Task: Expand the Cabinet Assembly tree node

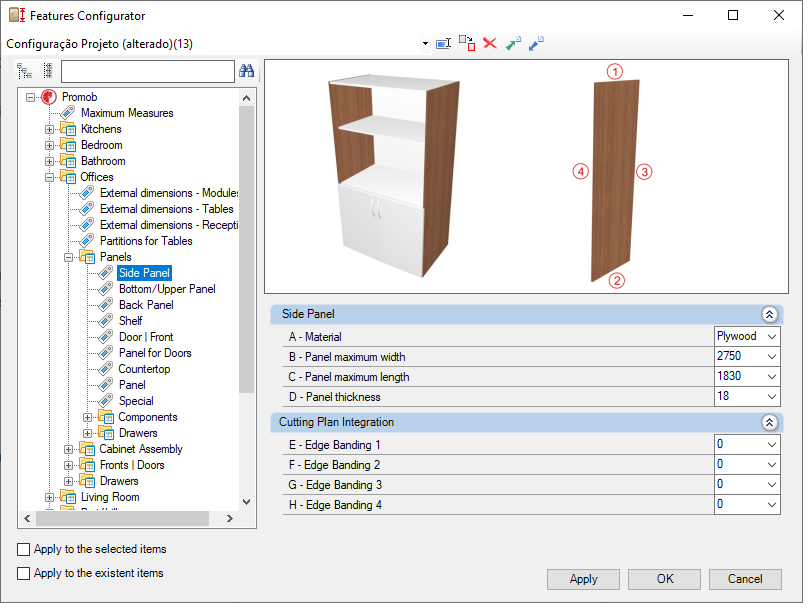Action: (68, 449)
